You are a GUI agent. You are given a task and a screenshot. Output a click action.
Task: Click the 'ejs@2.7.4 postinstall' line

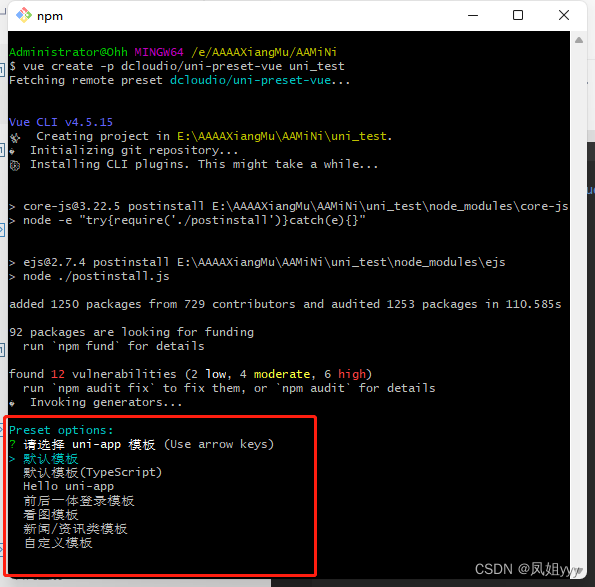(257, 262)
